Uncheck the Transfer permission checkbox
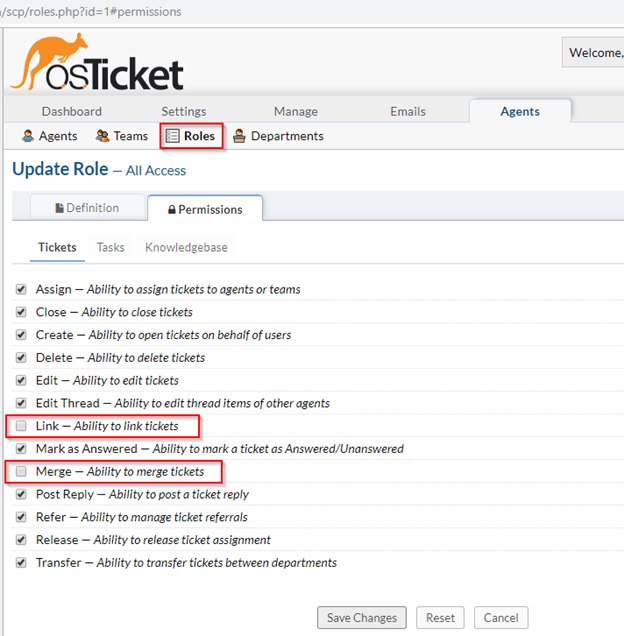The width and height of the screenshot is (624, 636). [x=21, y=562]
